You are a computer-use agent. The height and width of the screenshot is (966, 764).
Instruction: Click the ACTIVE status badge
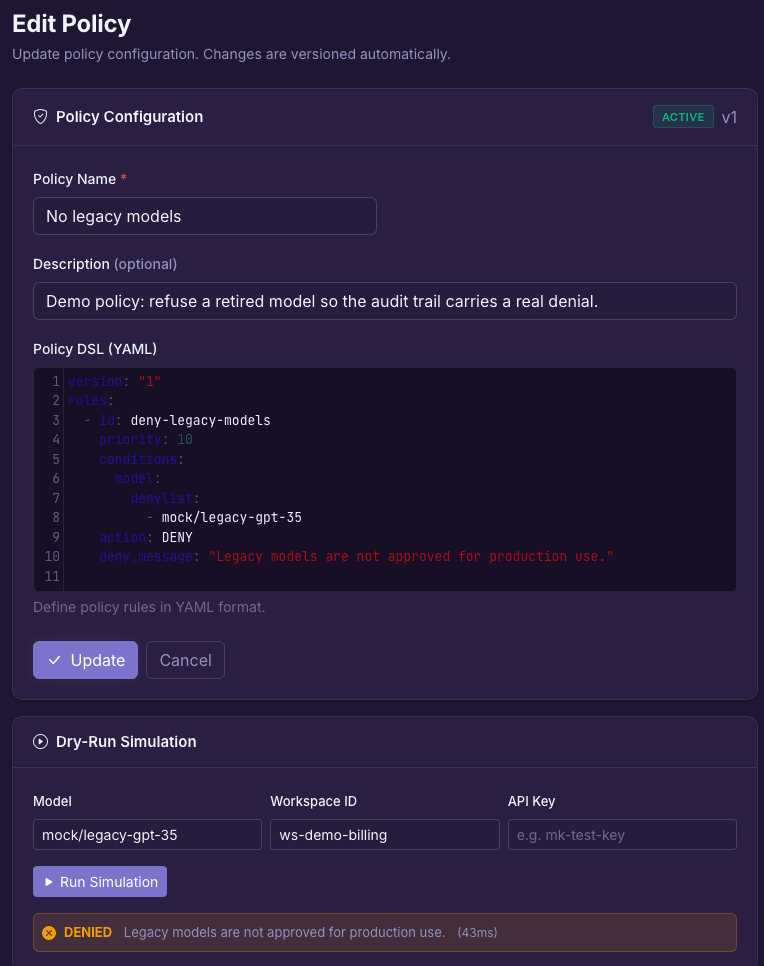click(683, 117)
